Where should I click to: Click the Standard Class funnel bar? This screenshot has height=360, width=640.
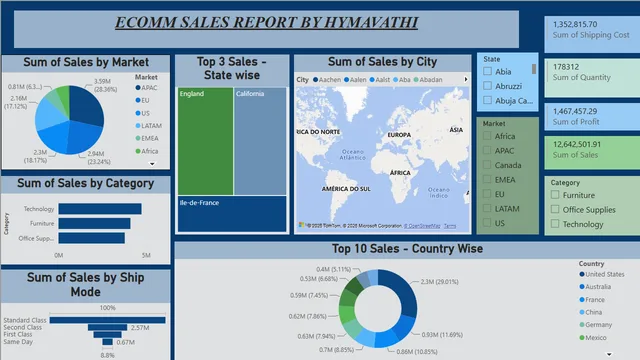pos(107,320)
